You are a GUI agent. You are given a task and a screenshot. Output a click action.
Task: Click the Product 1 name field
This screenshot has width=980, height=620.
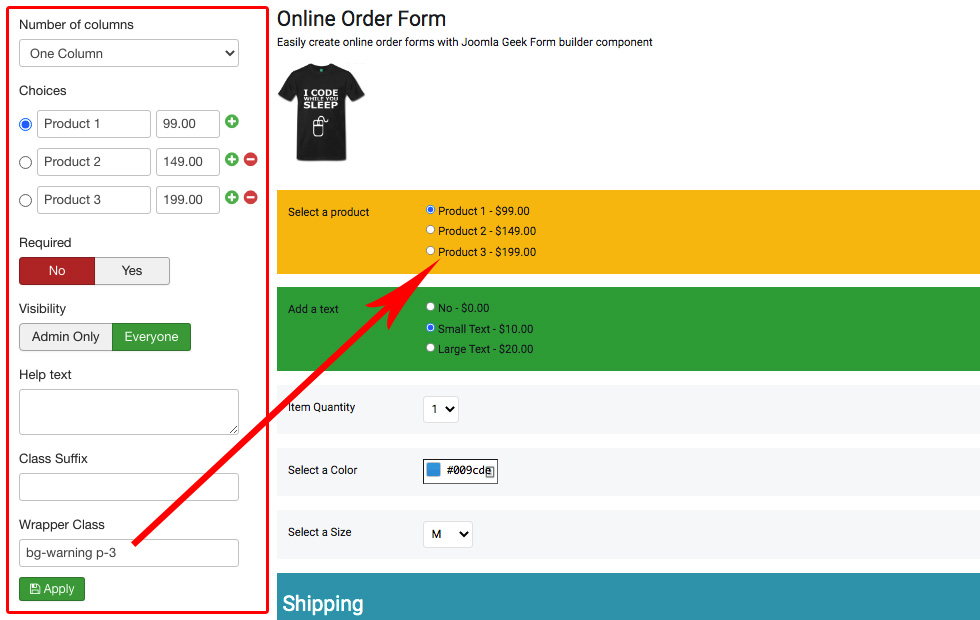tap(94, 124)
